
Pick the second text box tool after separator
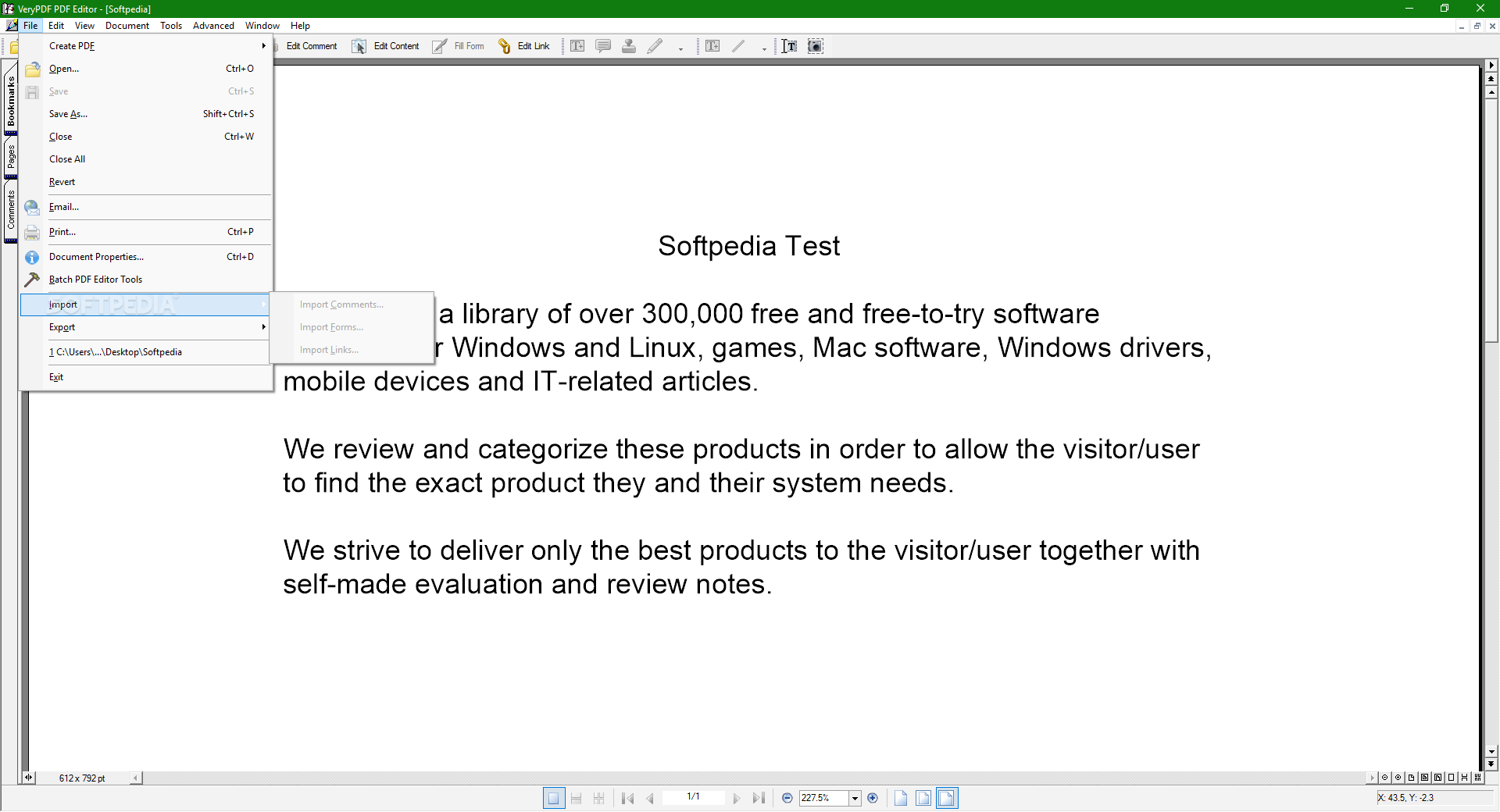point(712,46)
